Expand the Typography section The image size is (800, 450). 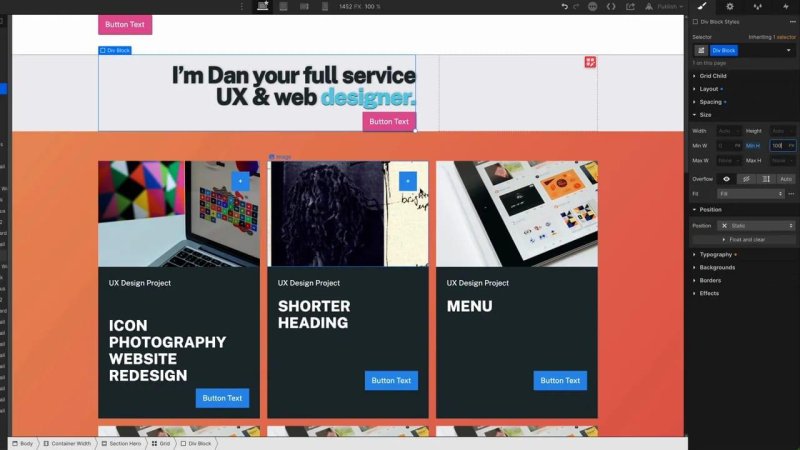coord(715,255)
